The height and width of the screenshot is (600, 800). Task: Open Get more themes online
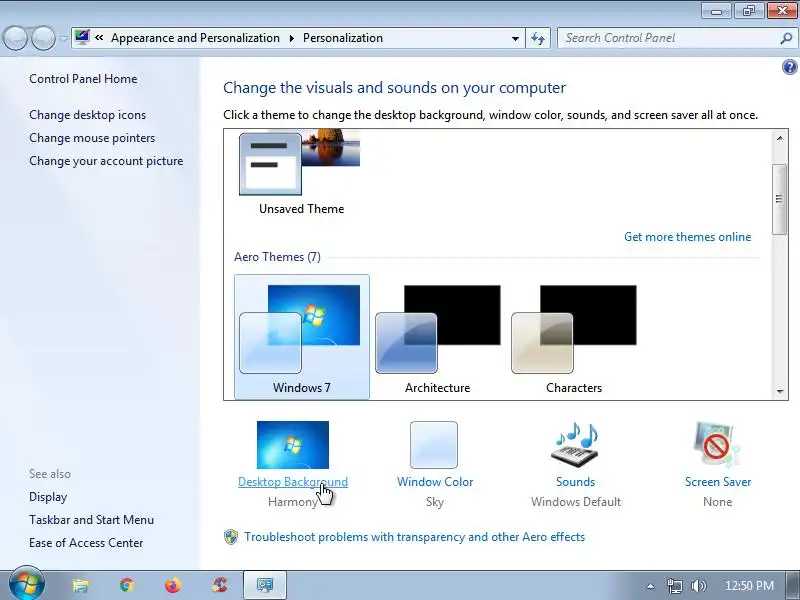pyautogui.click(x=687, y=237)
